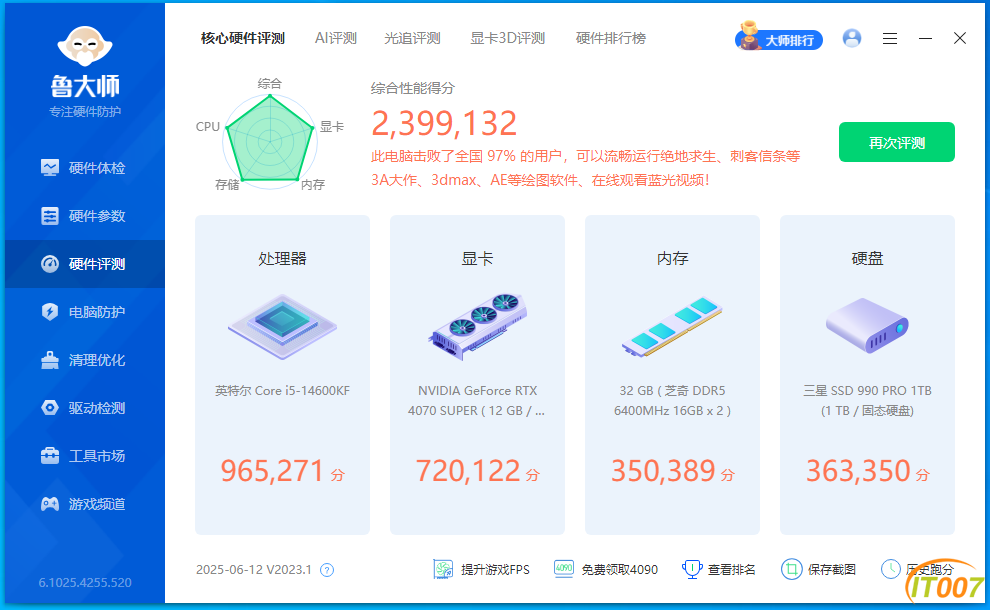
Task: Click the 历史跑分 clock icon
Action: pos(890,569)
